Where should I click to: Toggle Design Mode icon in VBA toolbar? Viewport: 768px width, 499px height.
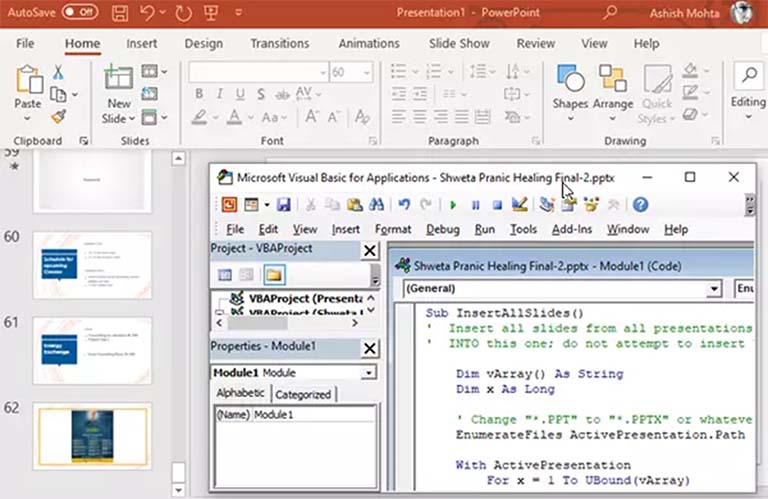519,205
